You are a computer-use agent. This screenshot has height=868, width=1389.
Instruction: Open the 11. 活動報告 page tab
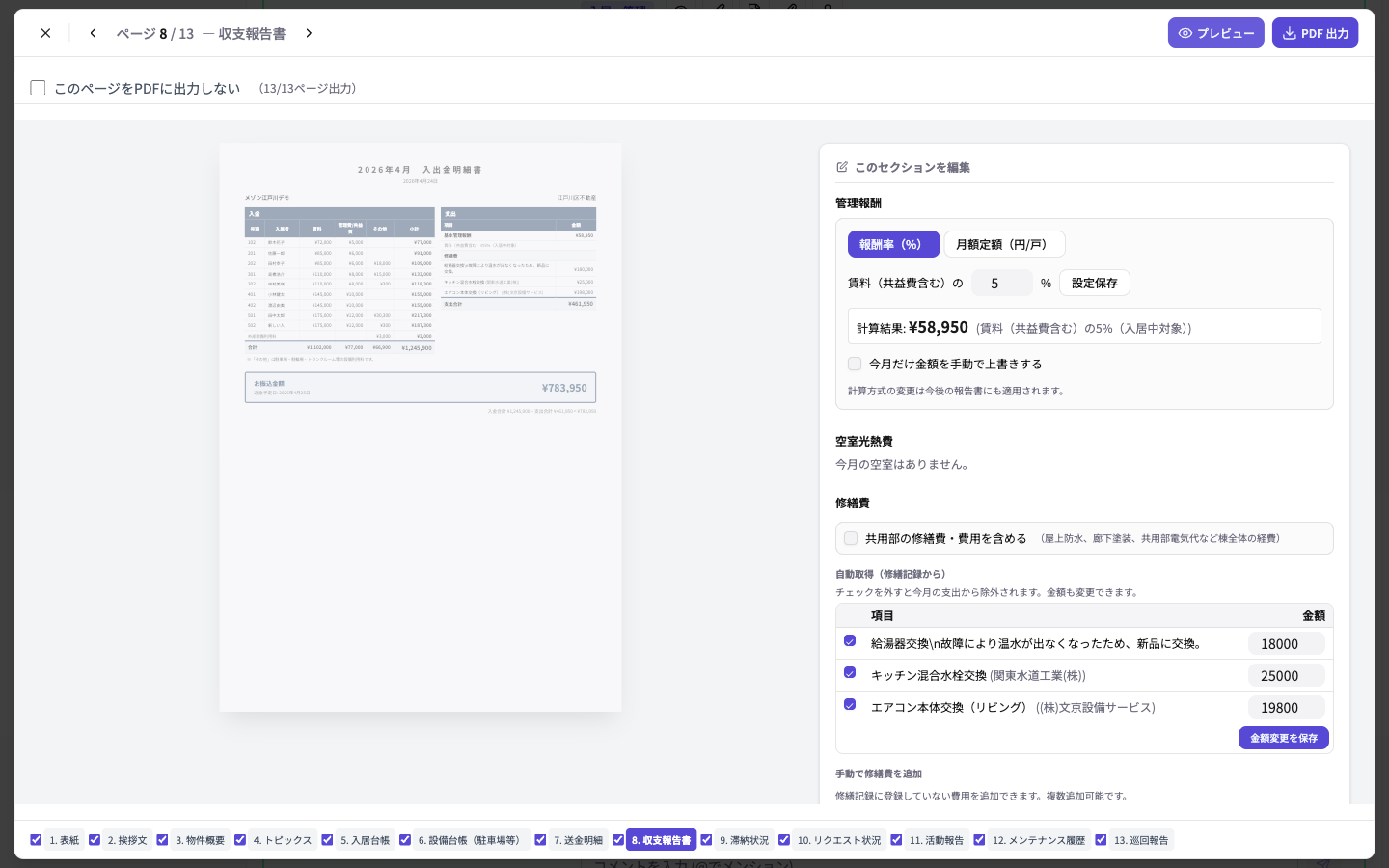pyautogui.click(x=937, y=840)
